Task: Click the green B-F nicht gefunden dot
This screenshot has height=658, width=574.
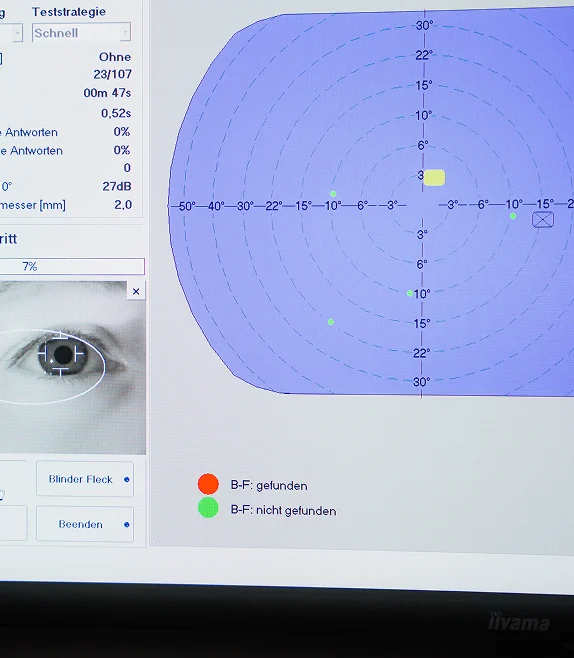Action: point(208,508)
